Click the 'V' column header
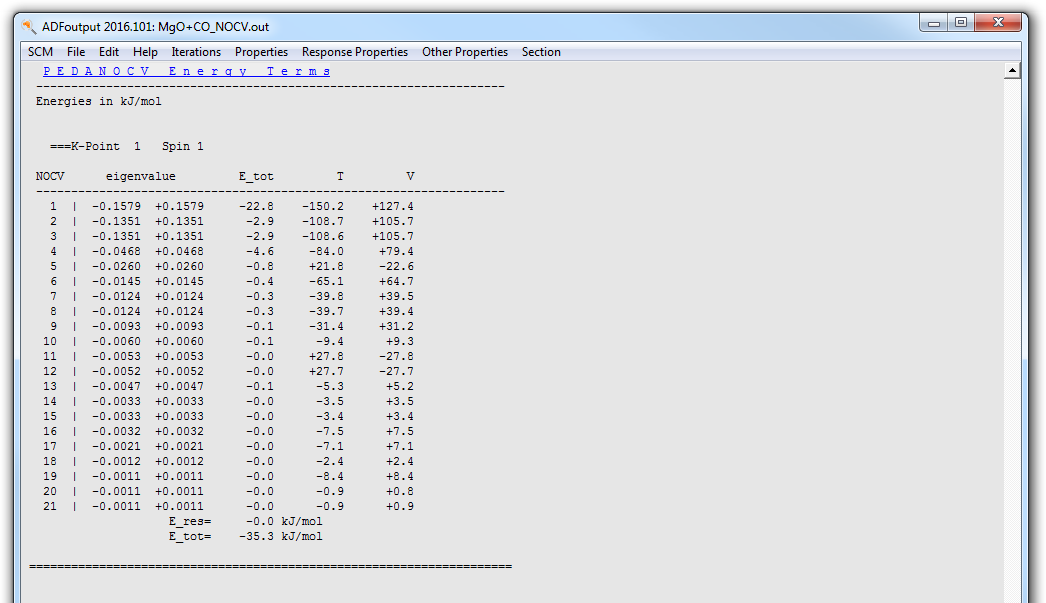Screen dimensions: 1046x603 point(410,177)
